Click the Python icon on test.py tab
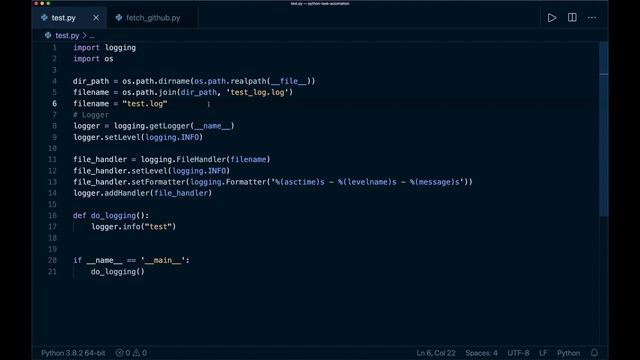This screenshot has width=640, height=360. 44,18
